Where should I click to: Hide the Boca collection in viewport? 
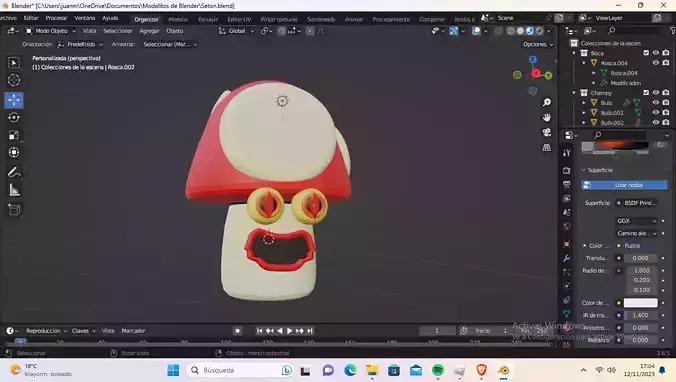[x=656, y=53]
